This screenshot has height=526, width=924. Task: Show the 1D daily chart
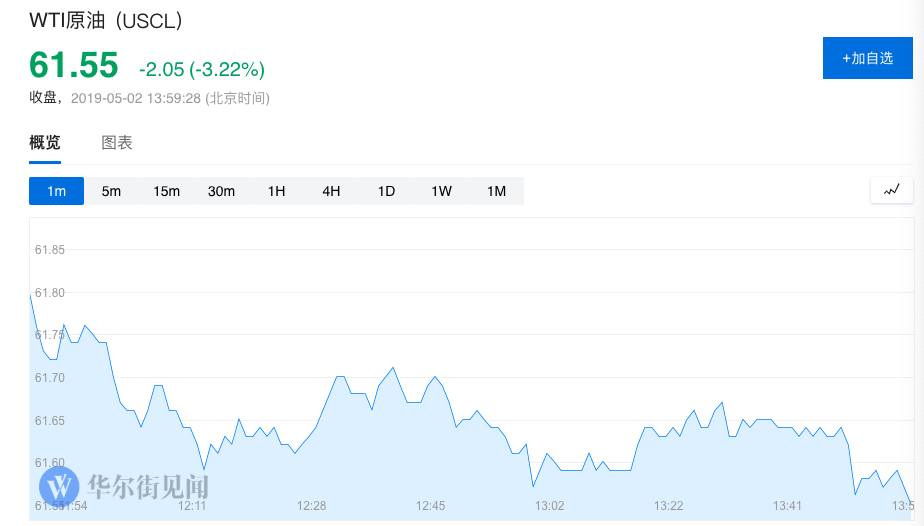coord(386,191)
